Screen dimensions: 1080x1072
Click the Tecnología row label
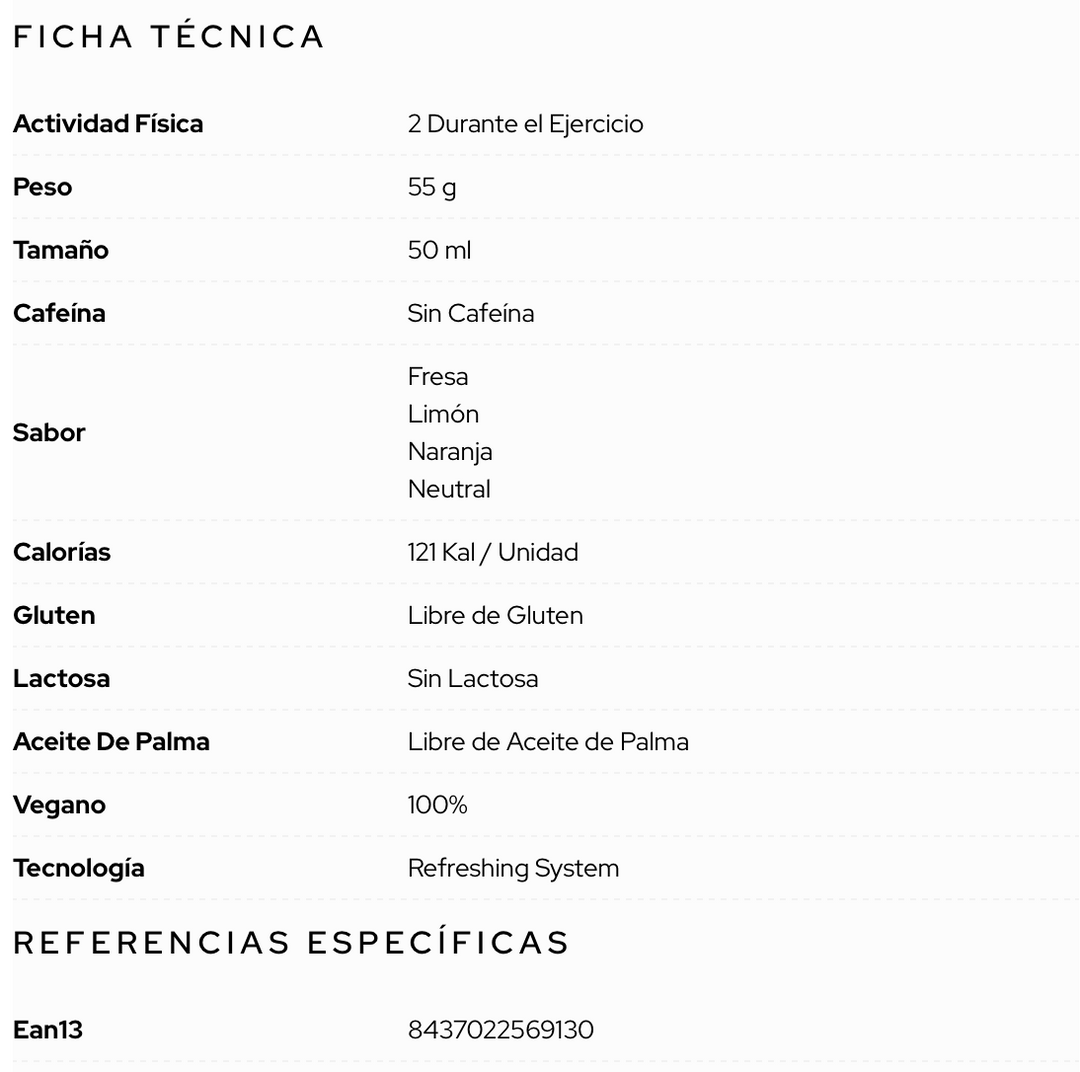(78, 868)
